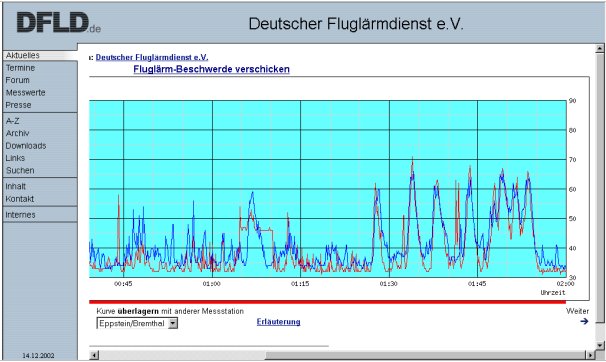Click the 14.12.2002 date text
The image size is (606, 362).
click(38, 355)
